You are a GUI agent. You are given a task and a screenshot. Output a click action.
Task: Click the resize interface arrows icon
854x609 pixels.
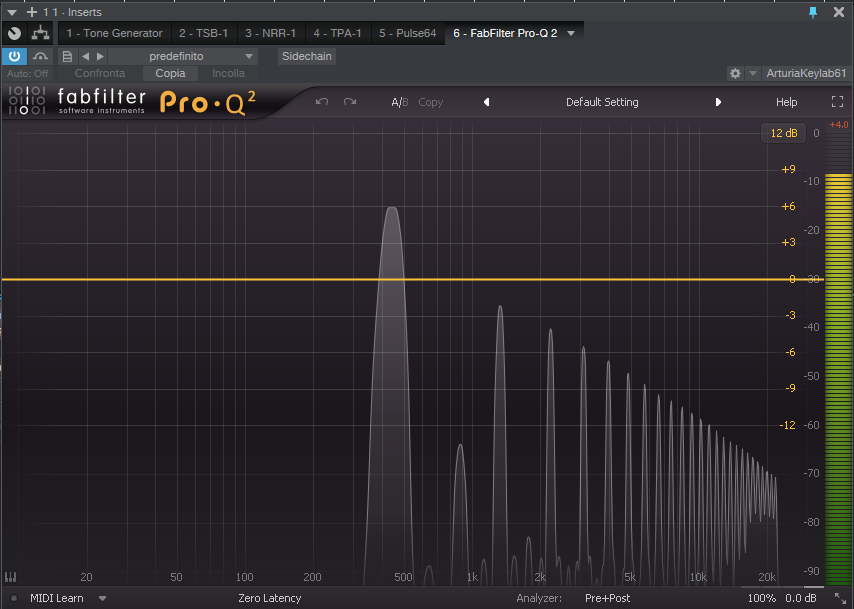(840, 599)
